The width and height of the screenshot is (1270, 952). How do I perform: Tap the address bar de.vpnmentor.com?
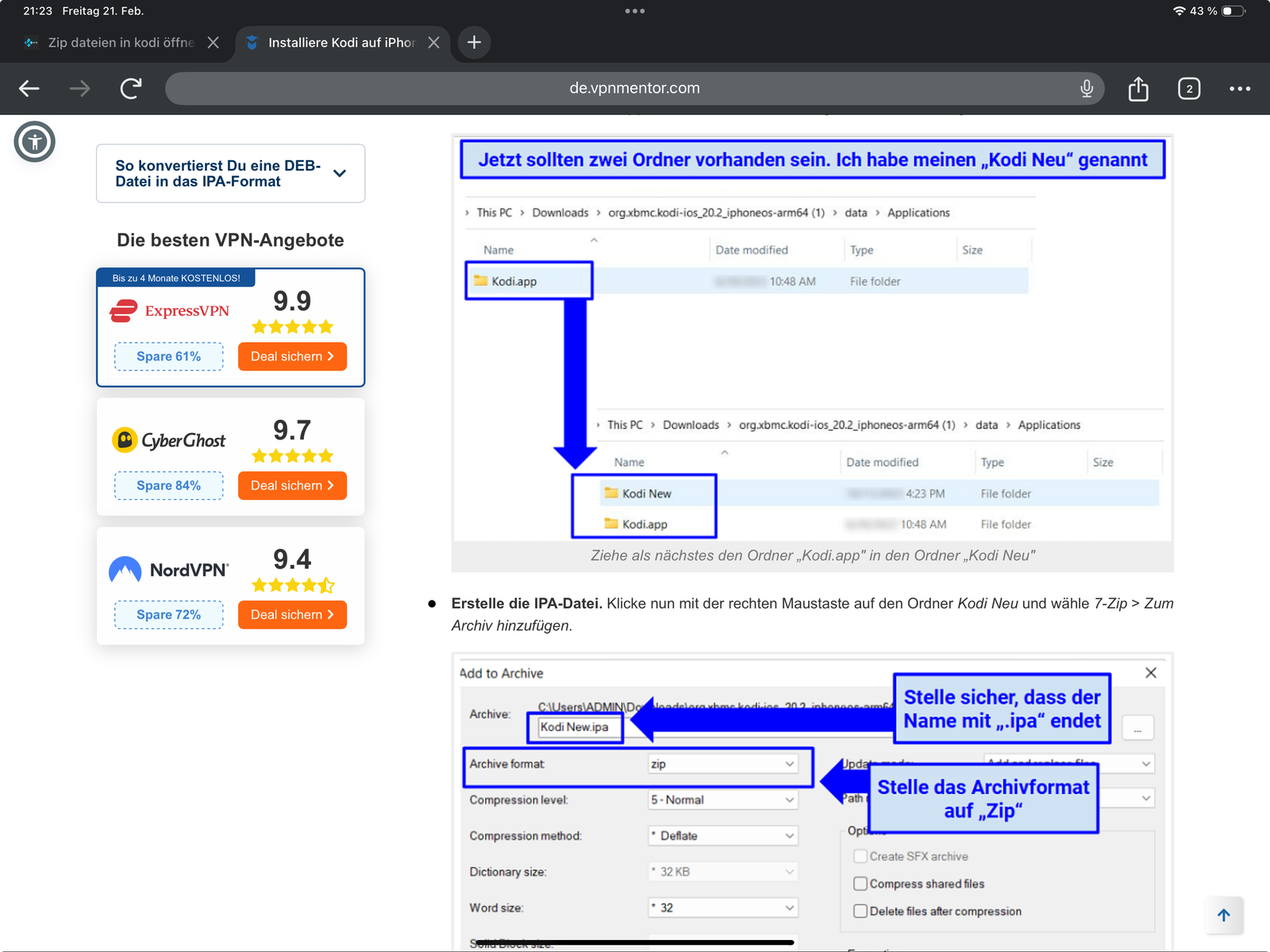click(635, 89)
